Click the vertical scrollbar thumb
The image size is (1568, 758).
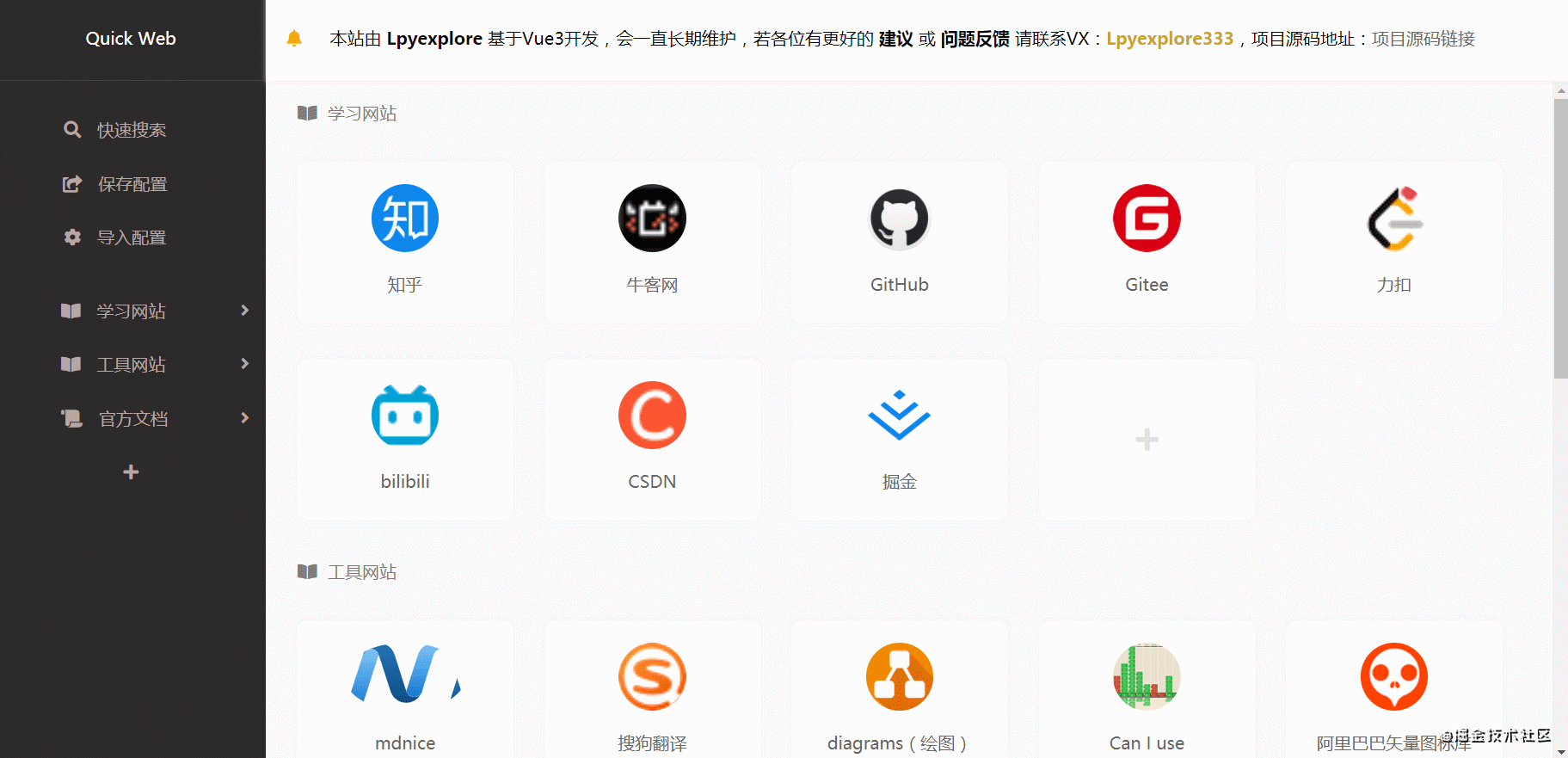[x=1560, y=238]
